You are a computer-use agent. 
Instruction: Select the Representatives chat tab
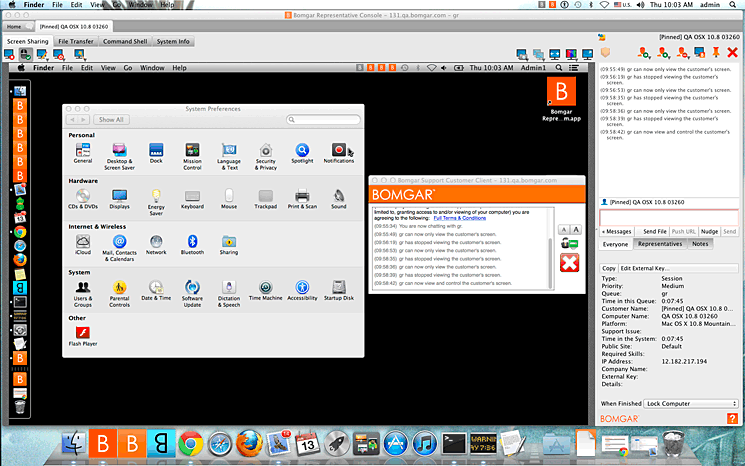(x=660, y=244)
